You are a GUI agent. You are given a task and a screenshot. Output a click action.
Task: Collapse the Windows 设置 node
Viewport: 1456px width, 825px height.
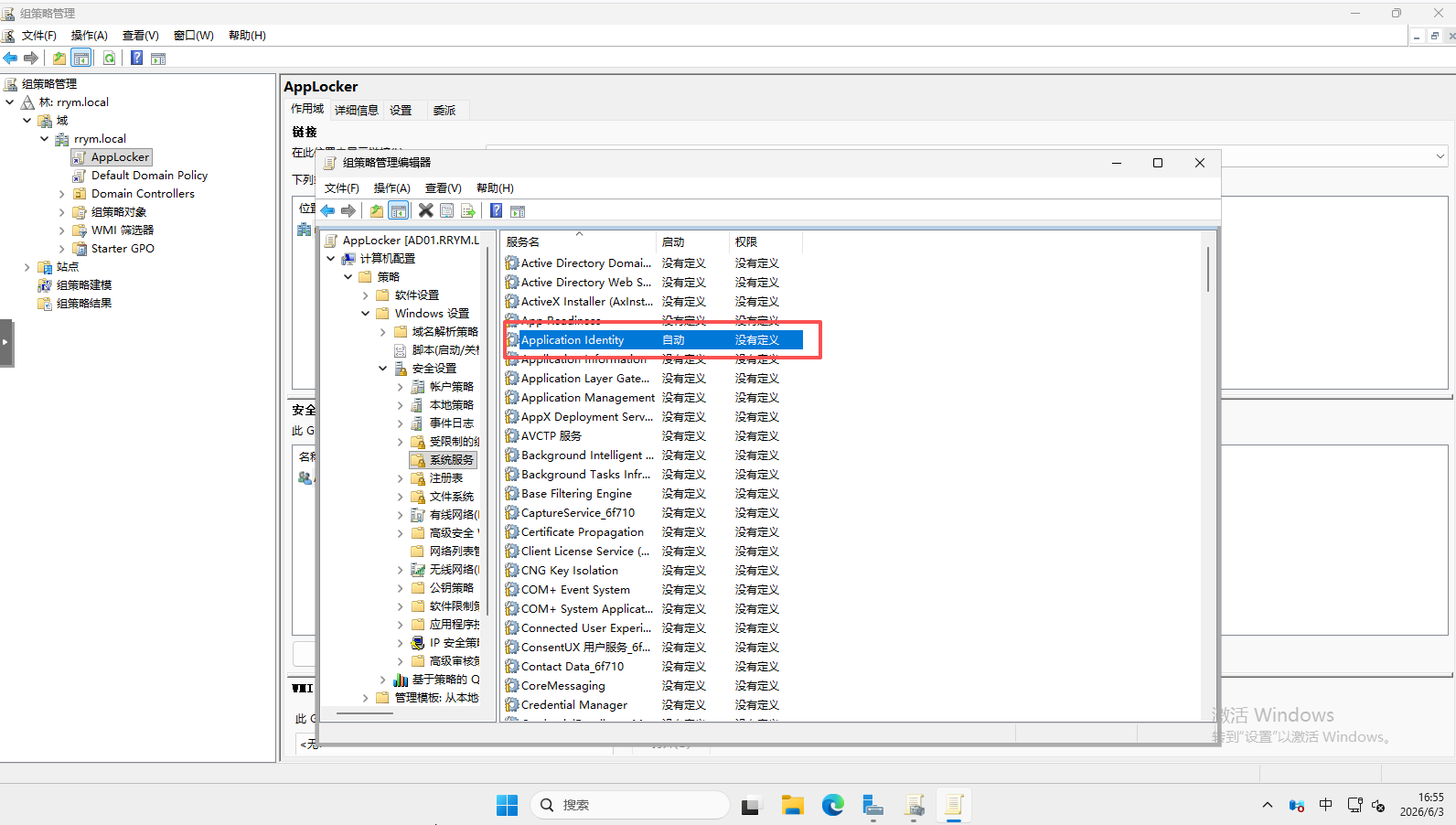point(366,314)
